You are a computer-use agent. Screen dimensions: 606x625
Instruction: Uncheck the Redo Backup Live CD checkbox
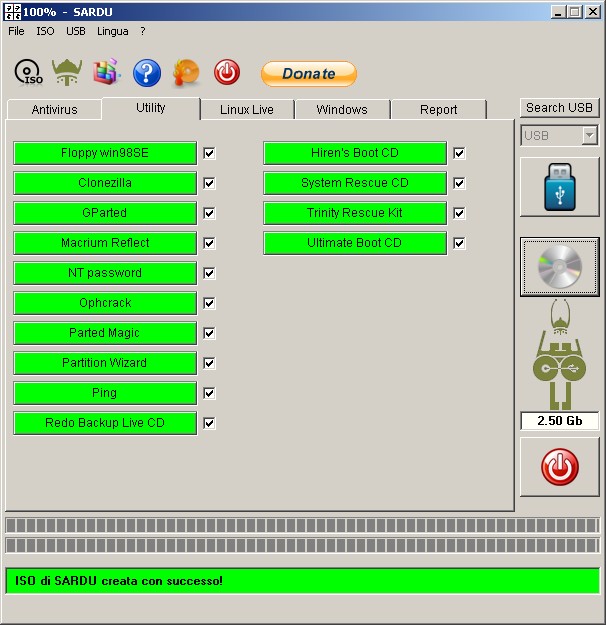click(x=209, y=423)
